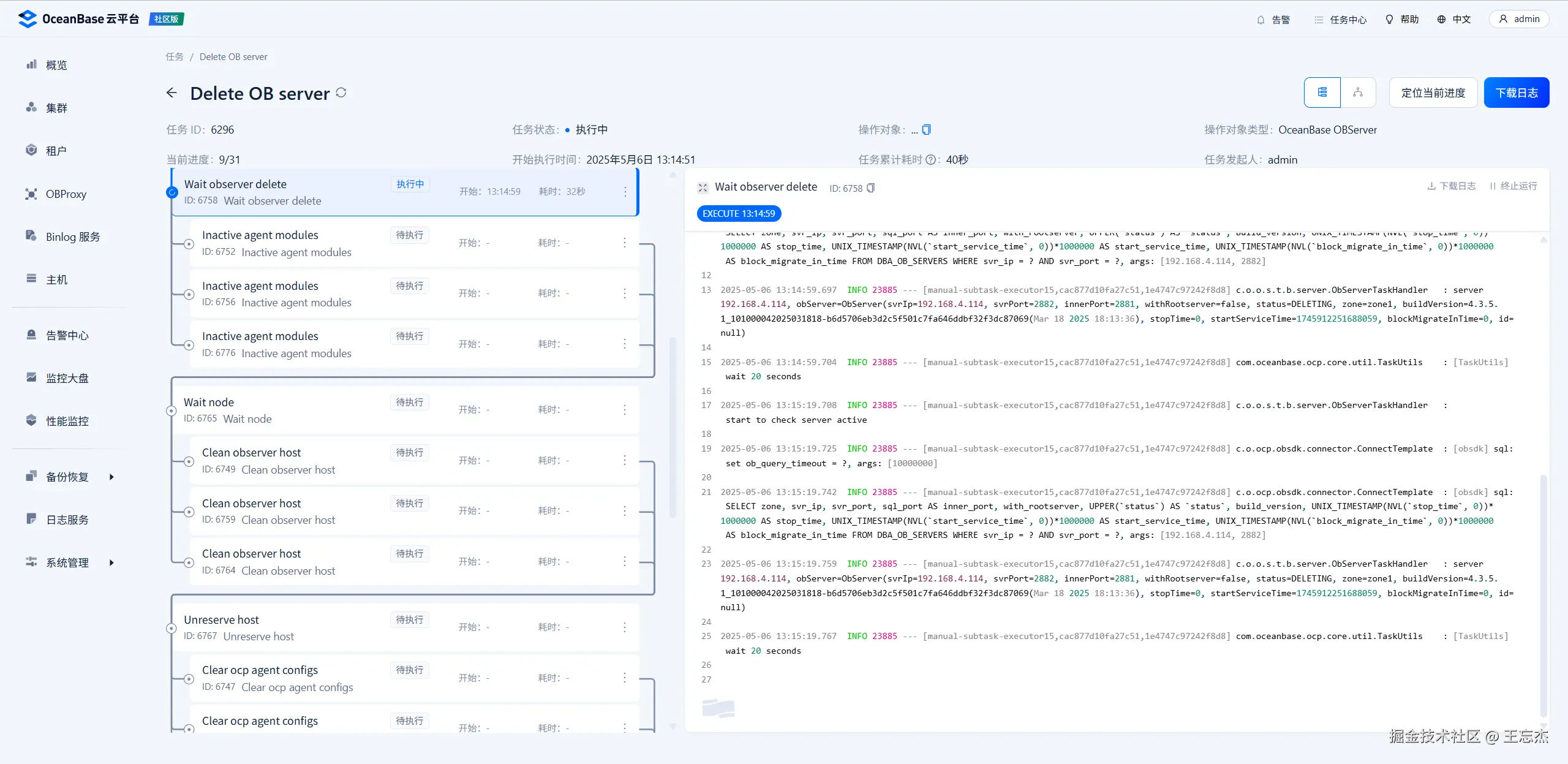Open the admin user menu
The width and height of the screenshot is (1568, 764).
click(x=1518, y=19)
